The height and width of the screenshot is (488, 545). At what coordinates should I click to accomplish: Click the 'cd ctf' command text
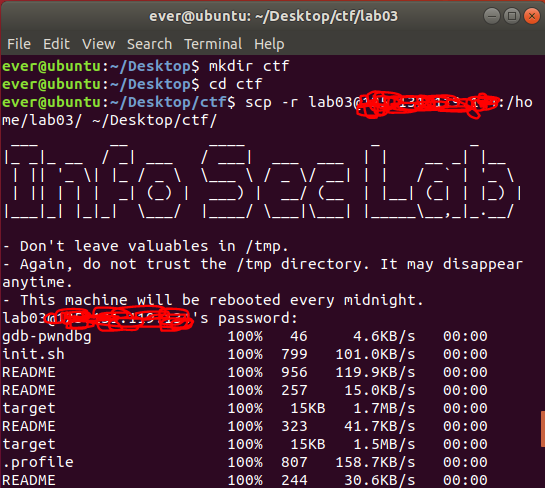pos(235,84)
